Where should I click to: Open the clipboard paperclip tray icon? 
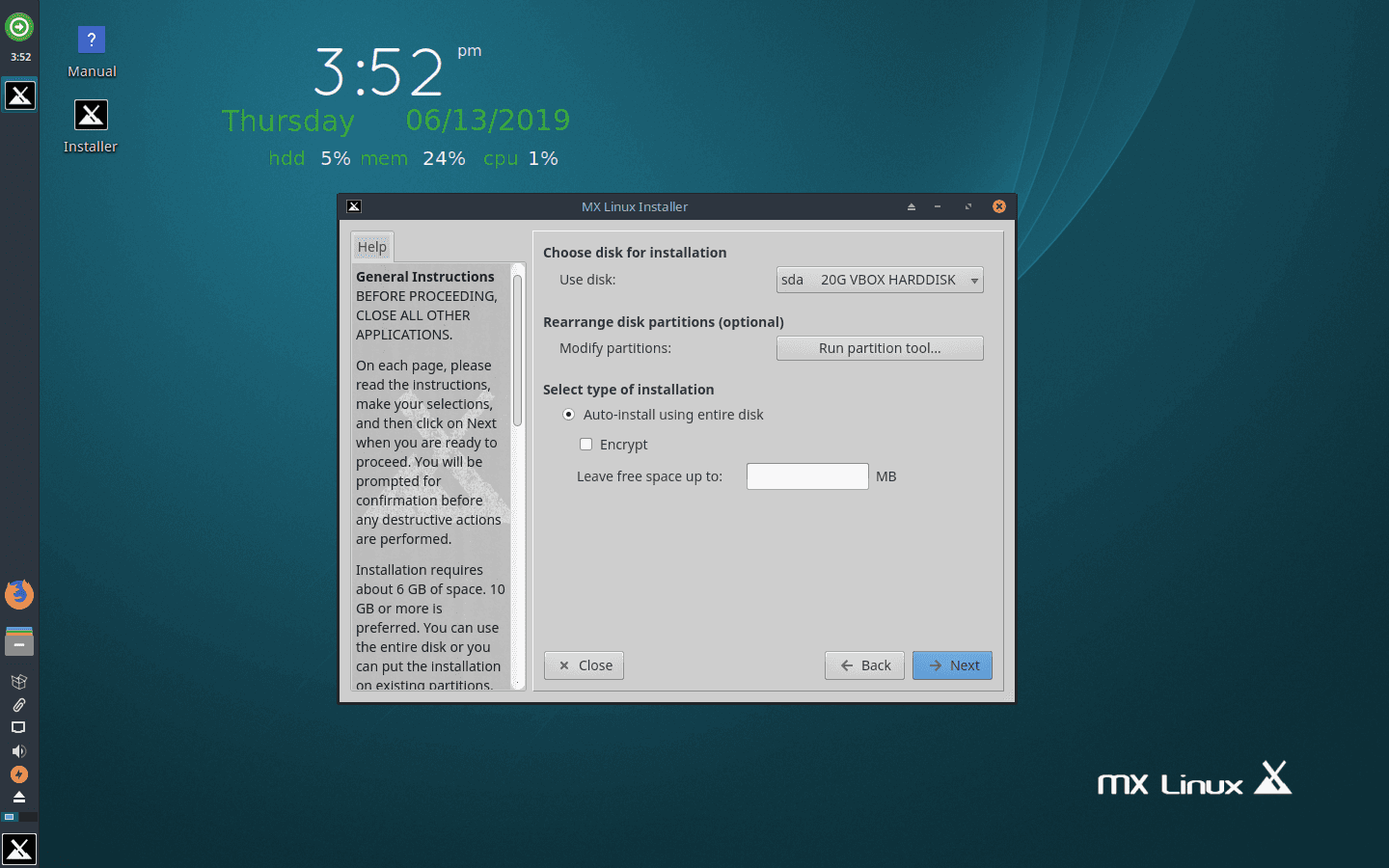(x=18, y=704)
